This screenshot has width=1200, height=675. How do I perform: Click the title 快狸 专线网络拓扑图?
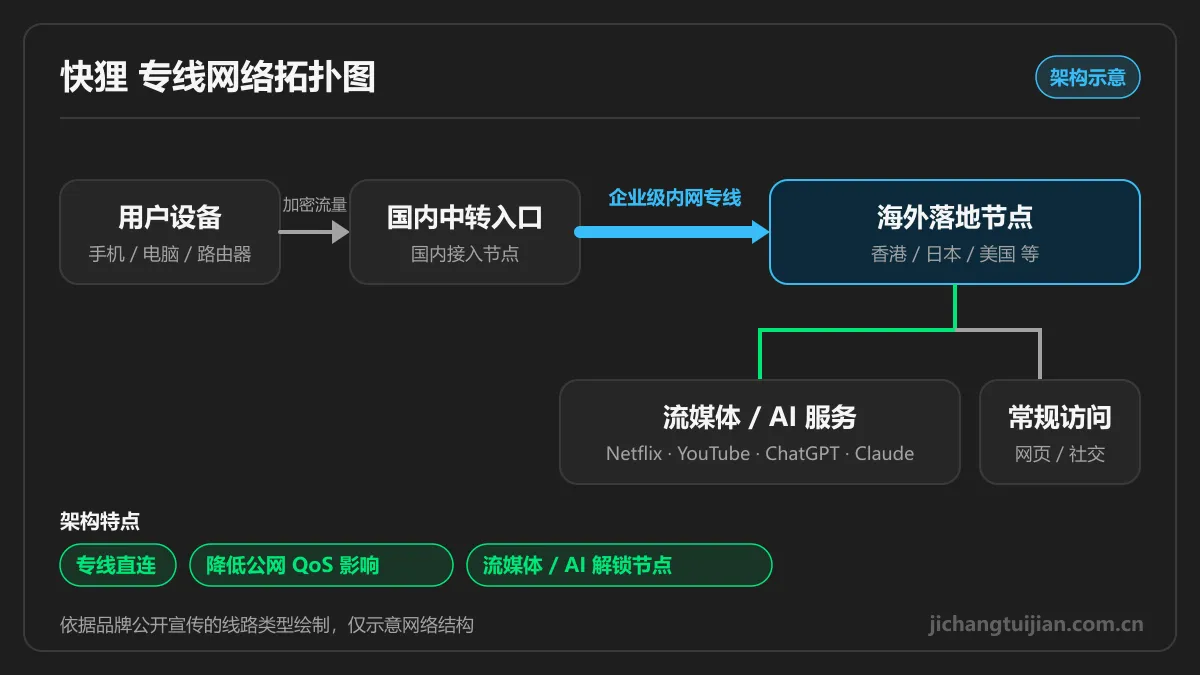coord(218,77)
